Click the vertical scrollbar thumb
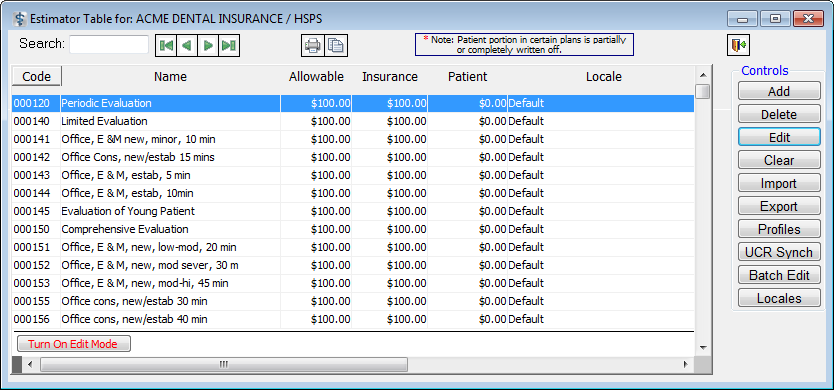834x390 pixels. coord(703,91)
